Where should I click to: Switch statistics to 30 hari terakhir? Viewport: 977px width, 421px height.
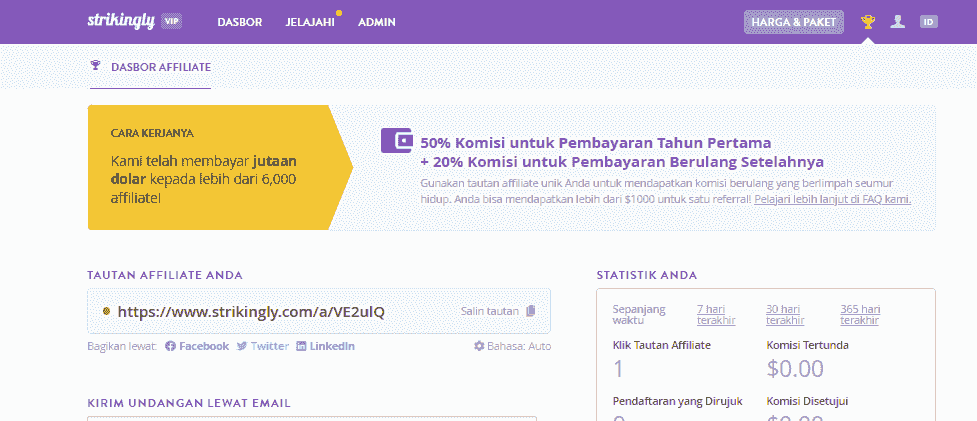pyautogui.click(x=785, y=315)
